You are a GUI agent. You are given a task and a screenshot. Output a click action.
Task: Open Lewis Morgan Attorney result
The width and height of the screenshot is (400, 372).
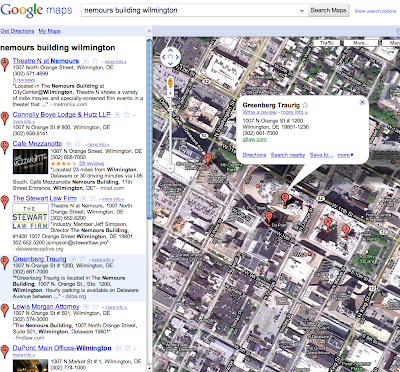[x=46, y=306]
